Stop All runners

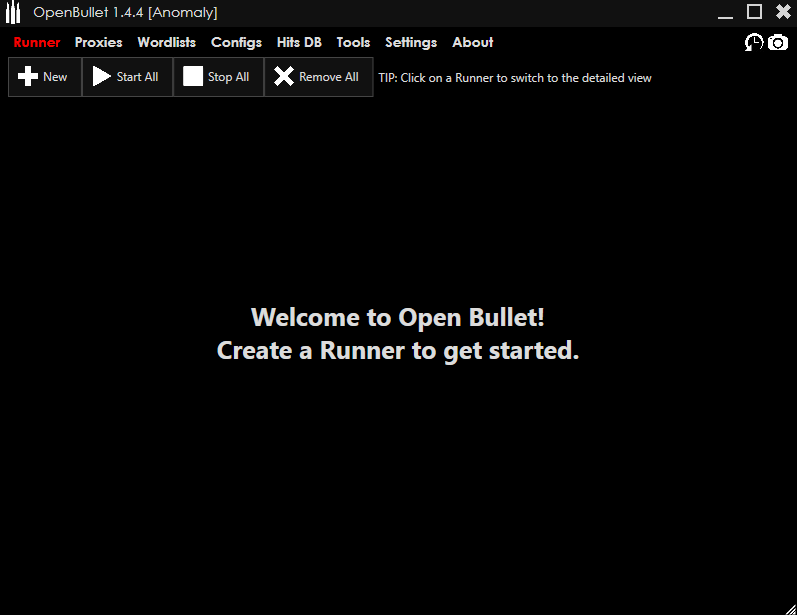pos(218,77)
